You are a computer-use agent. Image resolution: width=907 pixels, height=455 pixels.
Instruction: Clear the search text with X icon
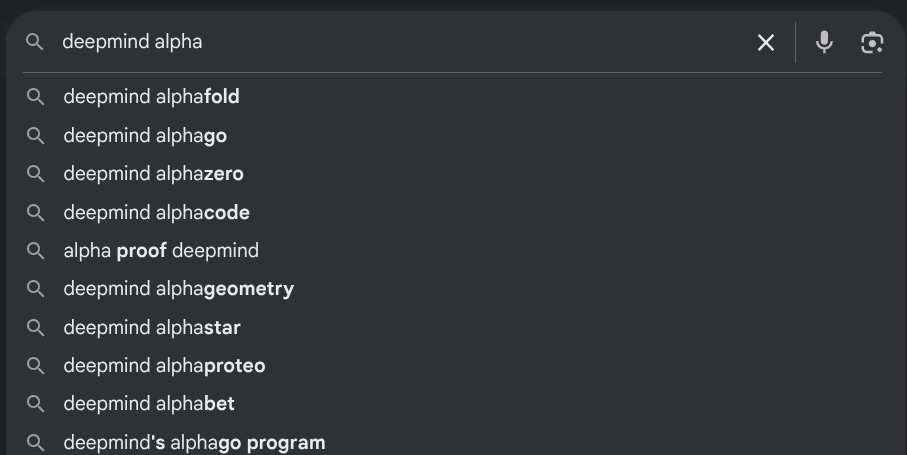[766, 42]
